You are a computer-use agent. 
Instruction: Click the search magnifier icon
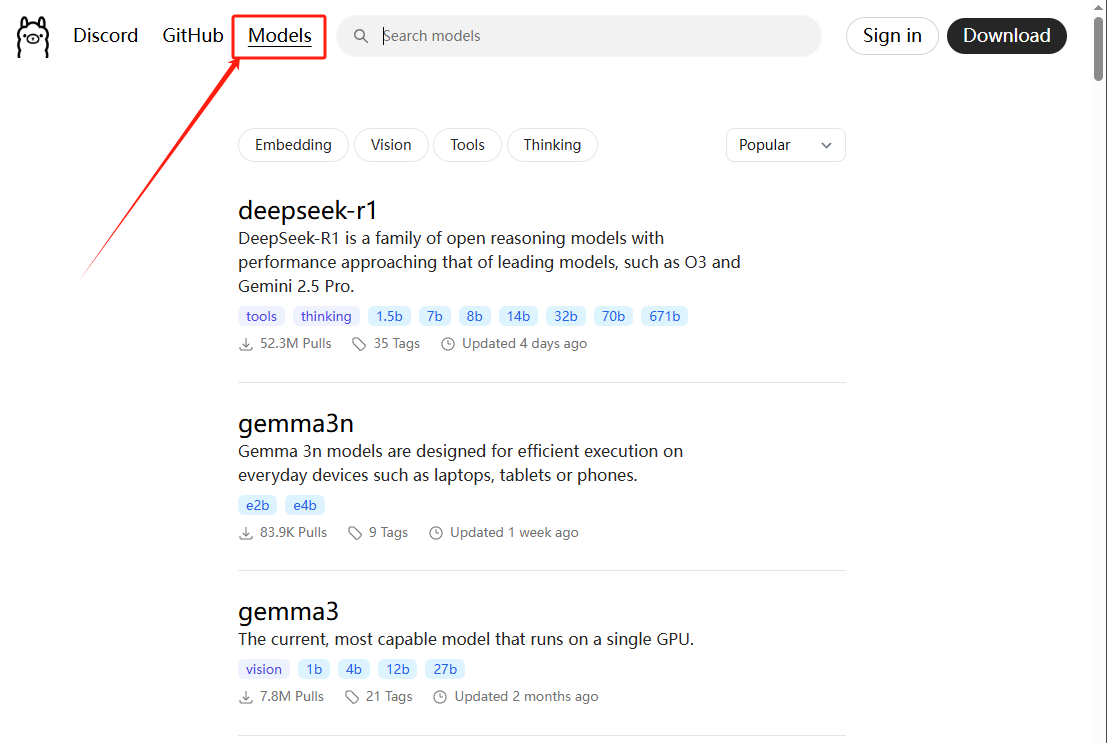point(361,36)
